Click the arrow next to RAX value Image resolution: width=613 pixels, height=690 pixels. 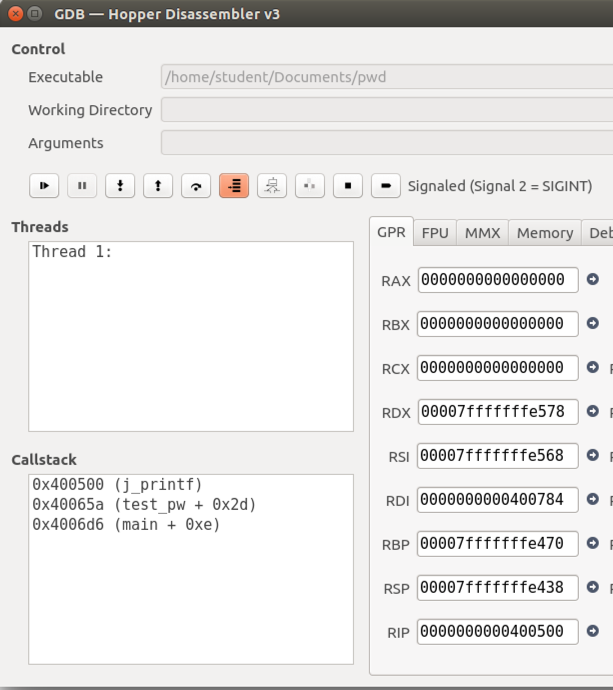[593, 280]
